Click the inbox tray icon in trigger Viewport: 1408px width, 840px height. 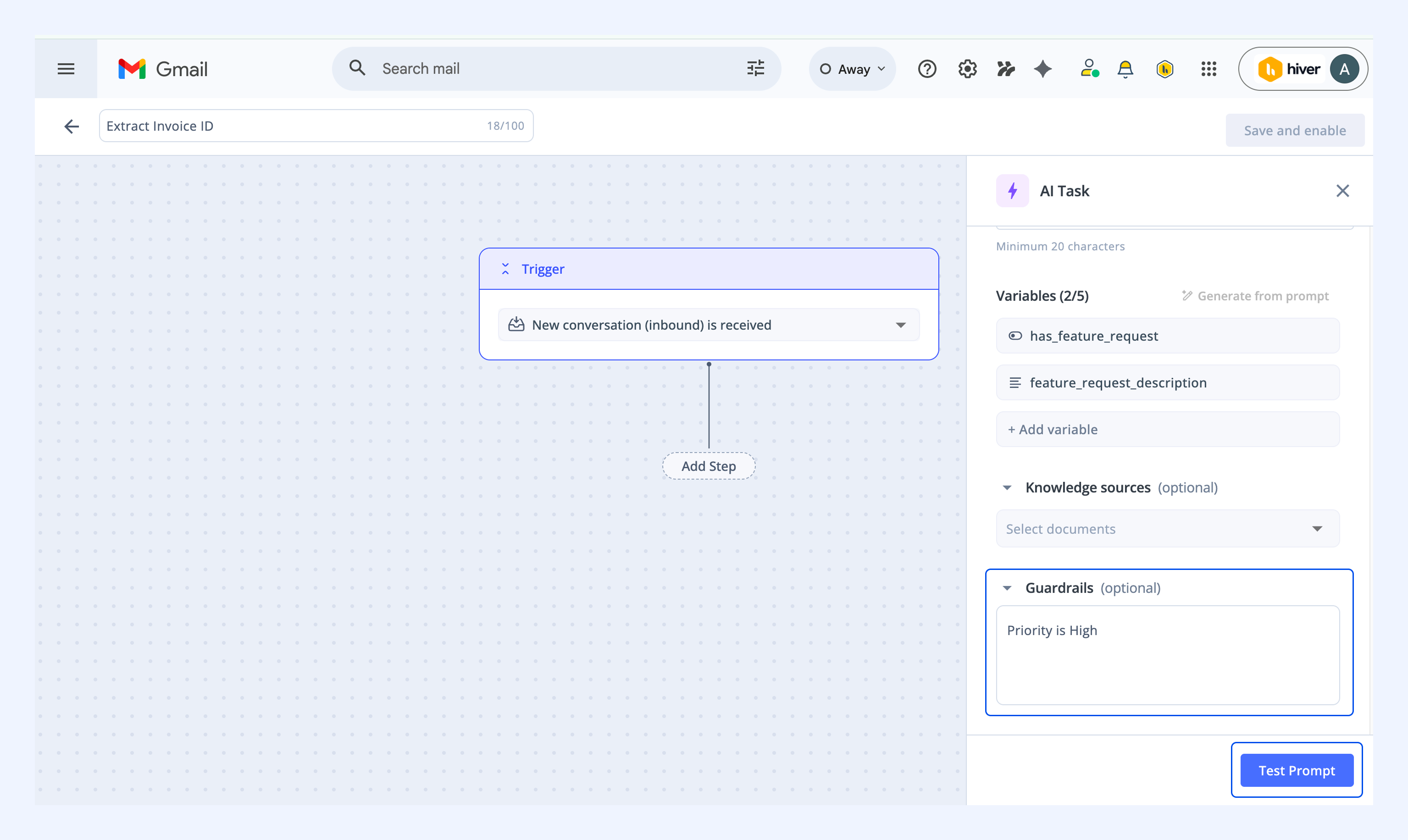[x=516, y=324]
